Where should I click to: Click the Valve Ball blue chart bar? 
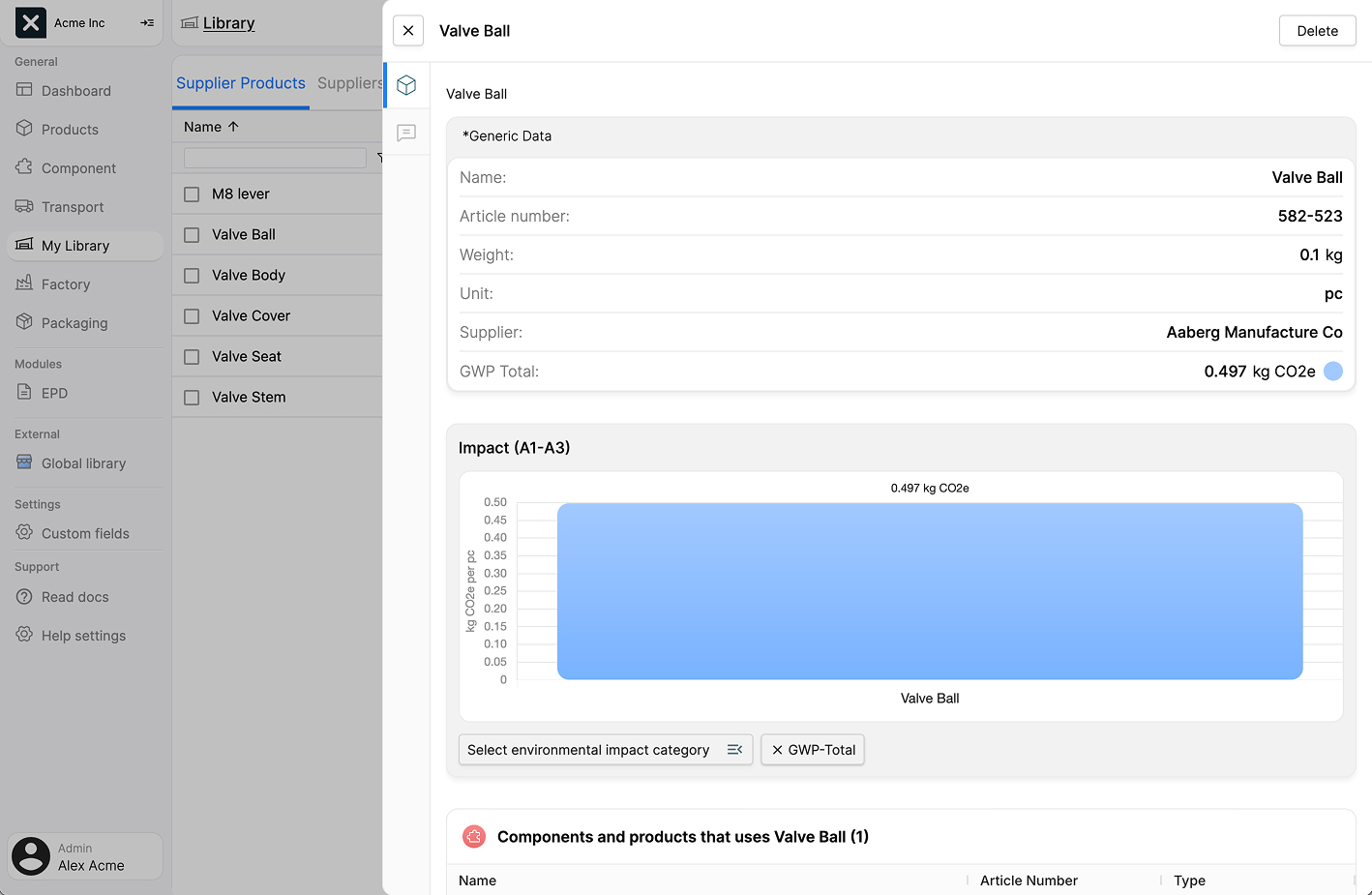point(930,591)
